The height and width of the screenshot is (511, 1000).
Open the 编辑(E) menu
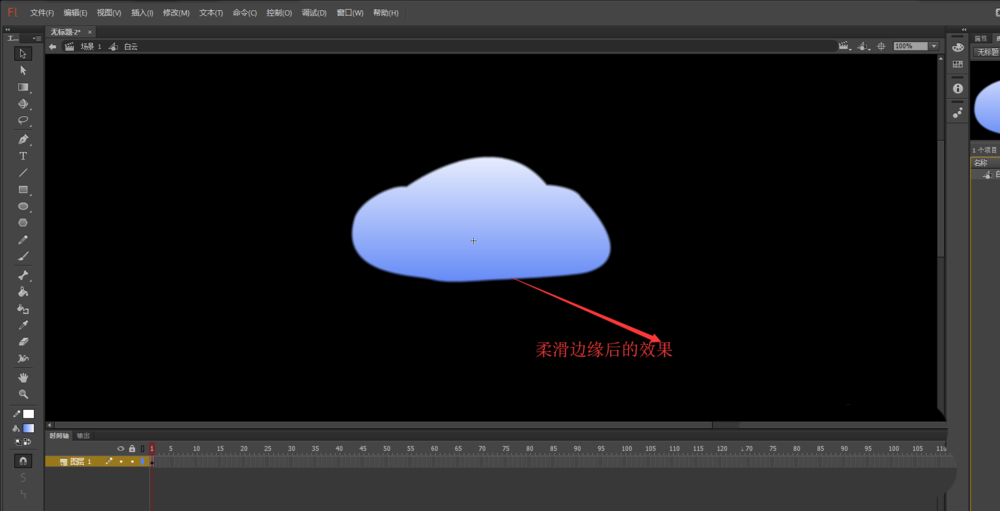(75, 13)
